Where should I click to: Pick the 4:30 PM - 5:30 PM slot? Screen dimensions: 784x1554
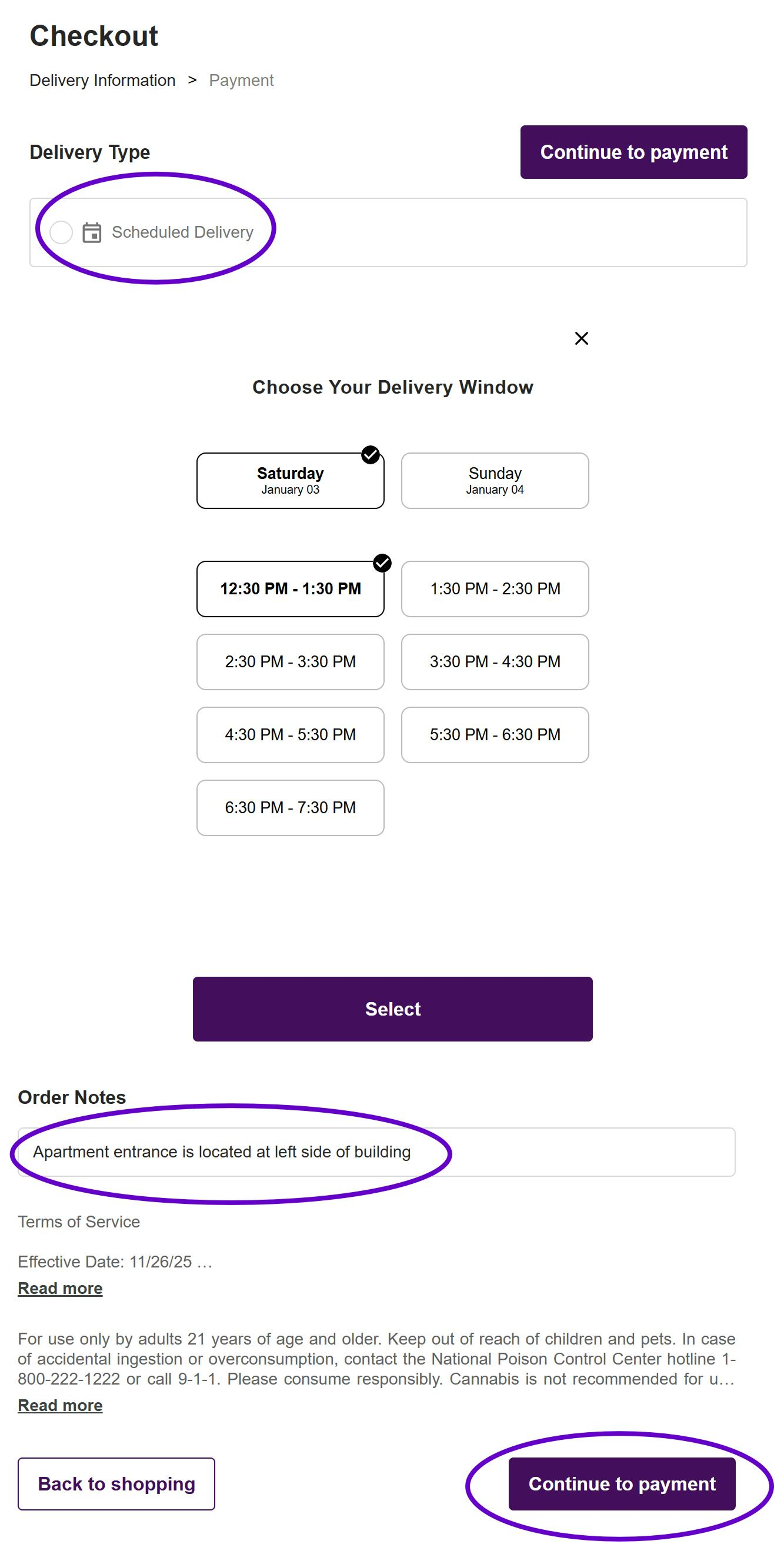click(x=290, y=735)
